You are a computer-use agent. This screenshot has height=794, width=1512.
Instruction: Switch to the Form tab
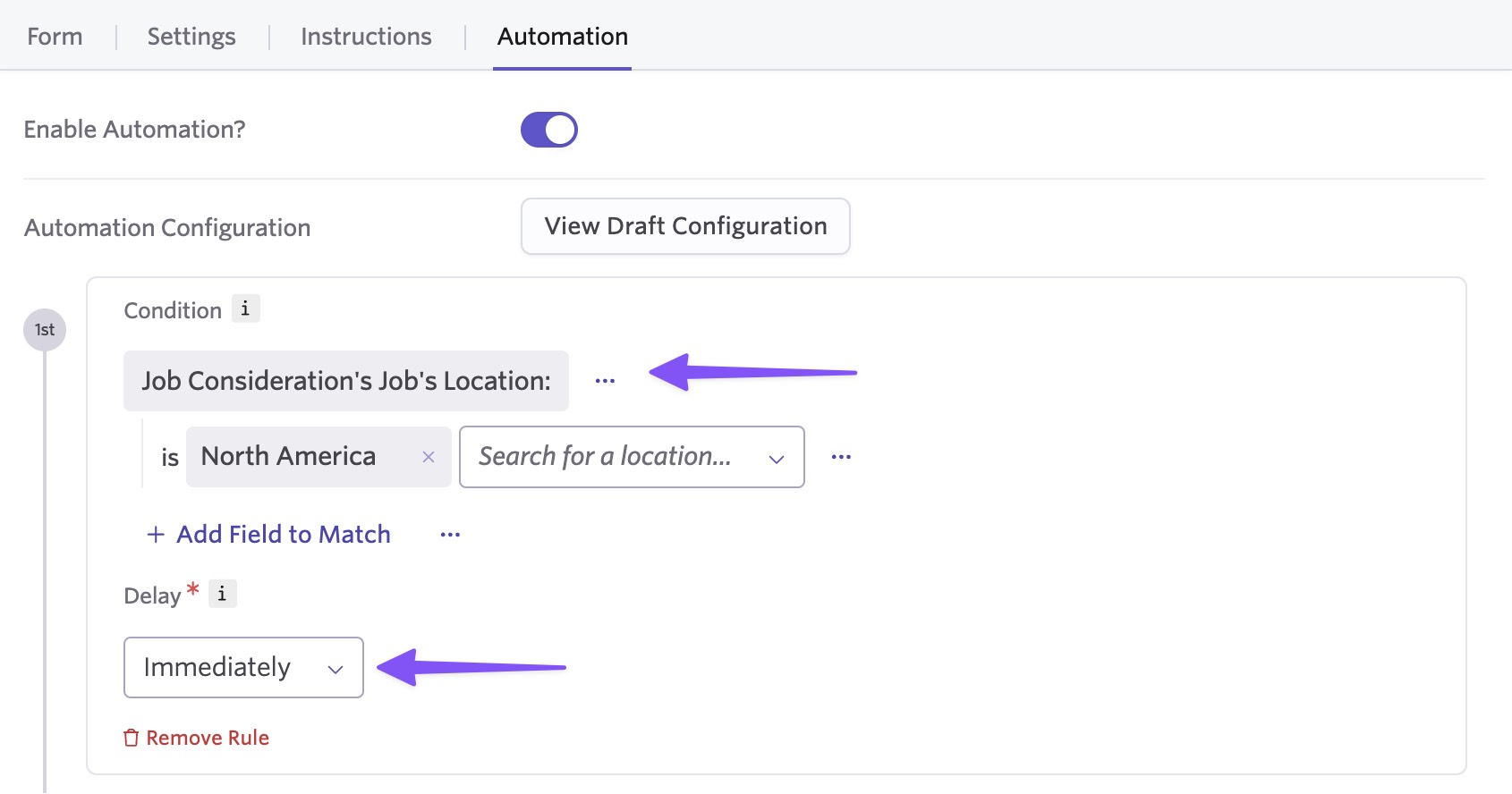(55, 37)
